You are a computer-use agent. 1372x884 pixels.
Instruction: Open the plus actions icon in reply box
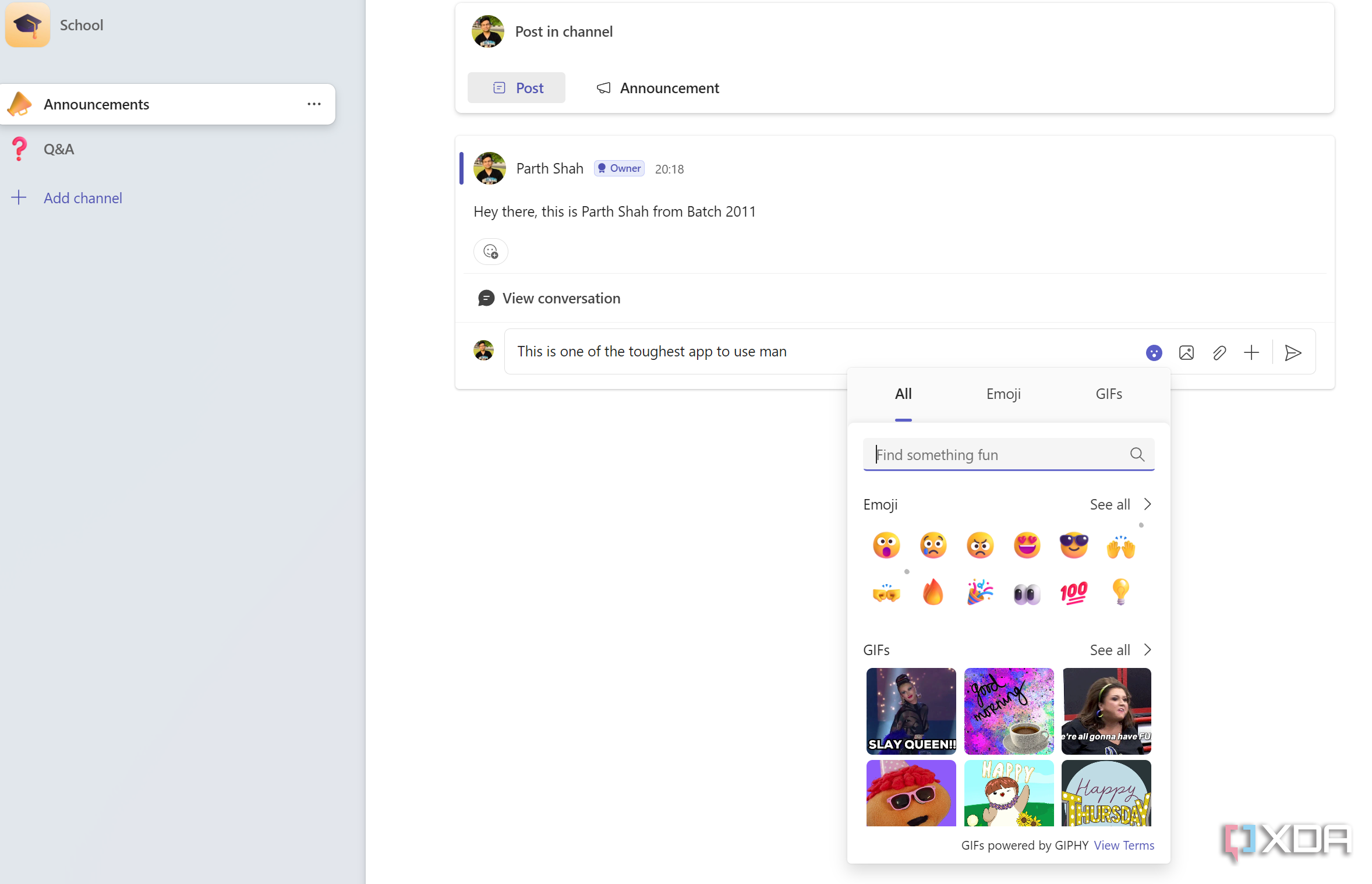click(1251, 352)
